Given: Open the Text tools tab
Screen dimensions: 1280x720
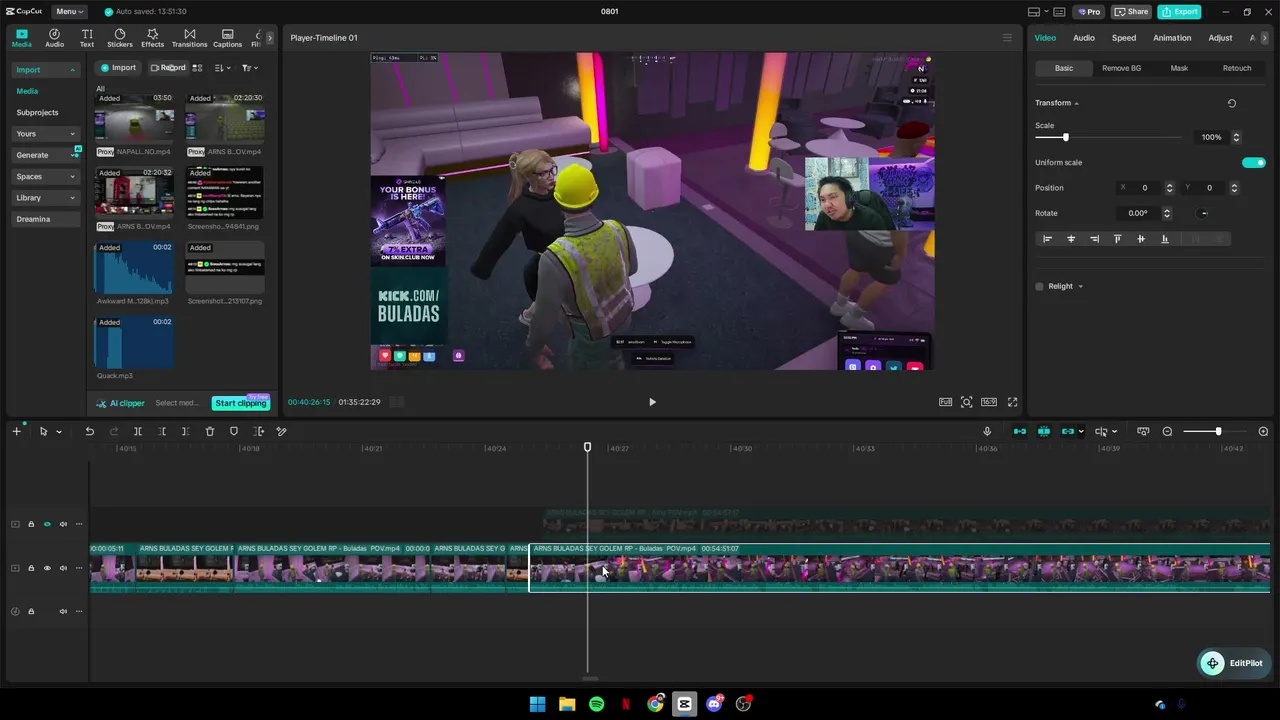Looking at the screenshot, I should 87,38.
